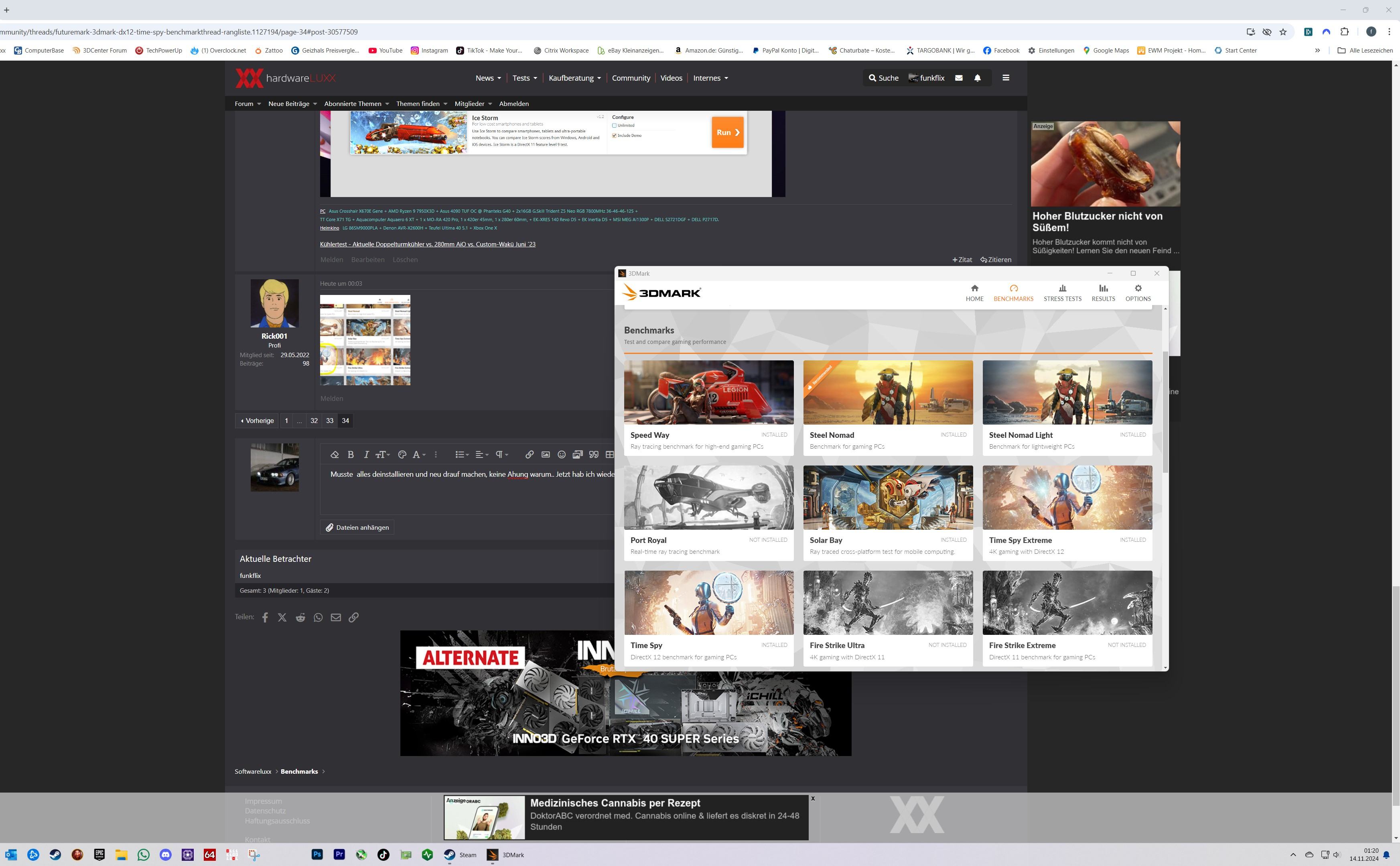Share thread on Reddit icon
Image resolution: width=1400 pixels, height=866 pixels.
click(300, 618)
